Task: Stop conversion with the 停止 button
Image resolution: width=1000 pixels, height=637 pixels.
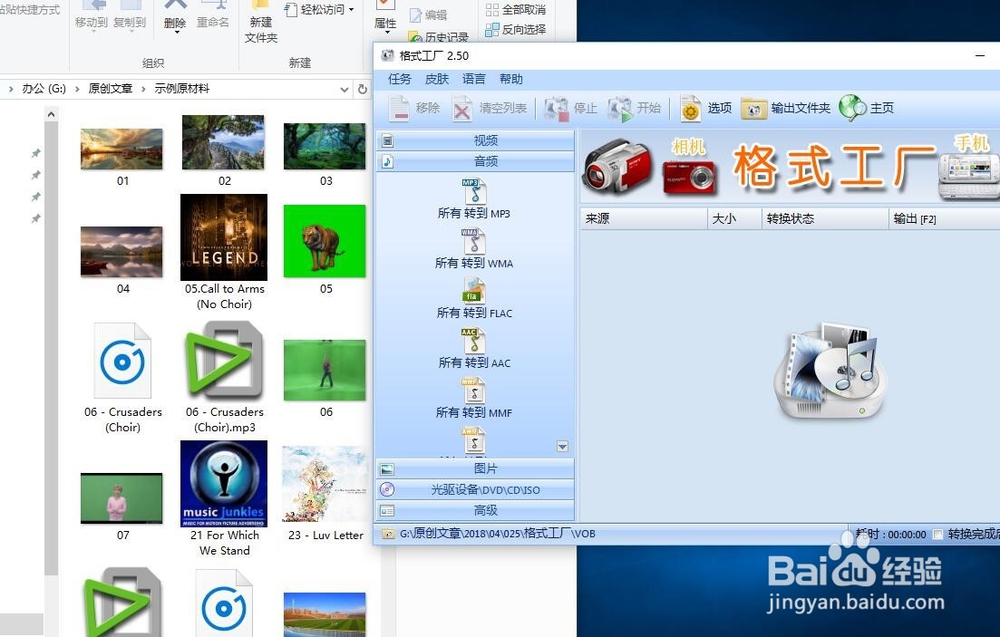Action: pos(570,108)
